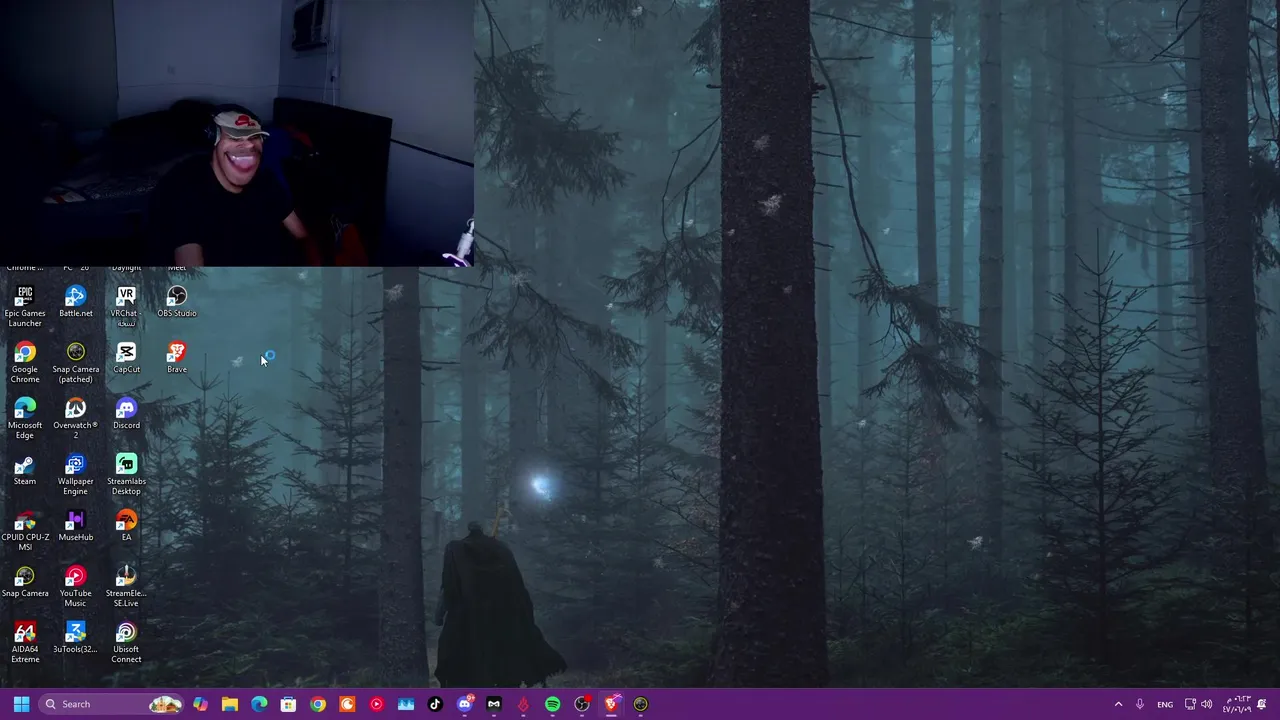Select the AIDA64 Extreme desktop icon
The height and width of the screenshot is (720, 1280).
(25, 642)
